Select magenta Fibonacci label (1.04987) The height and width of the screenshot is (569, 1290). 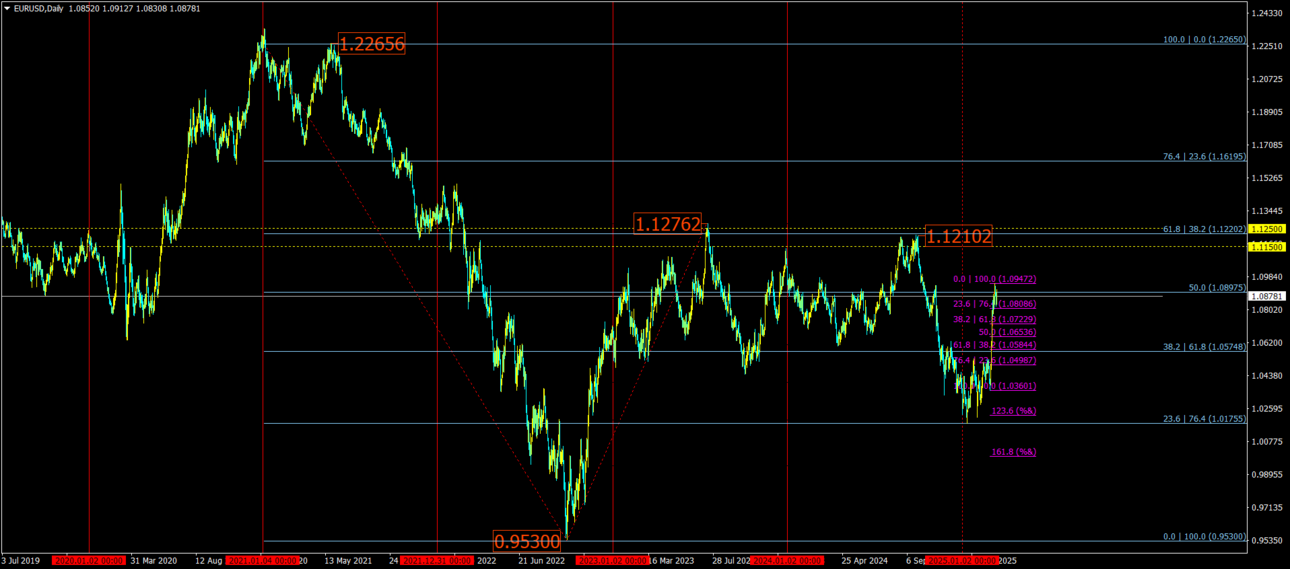[994, 361]
